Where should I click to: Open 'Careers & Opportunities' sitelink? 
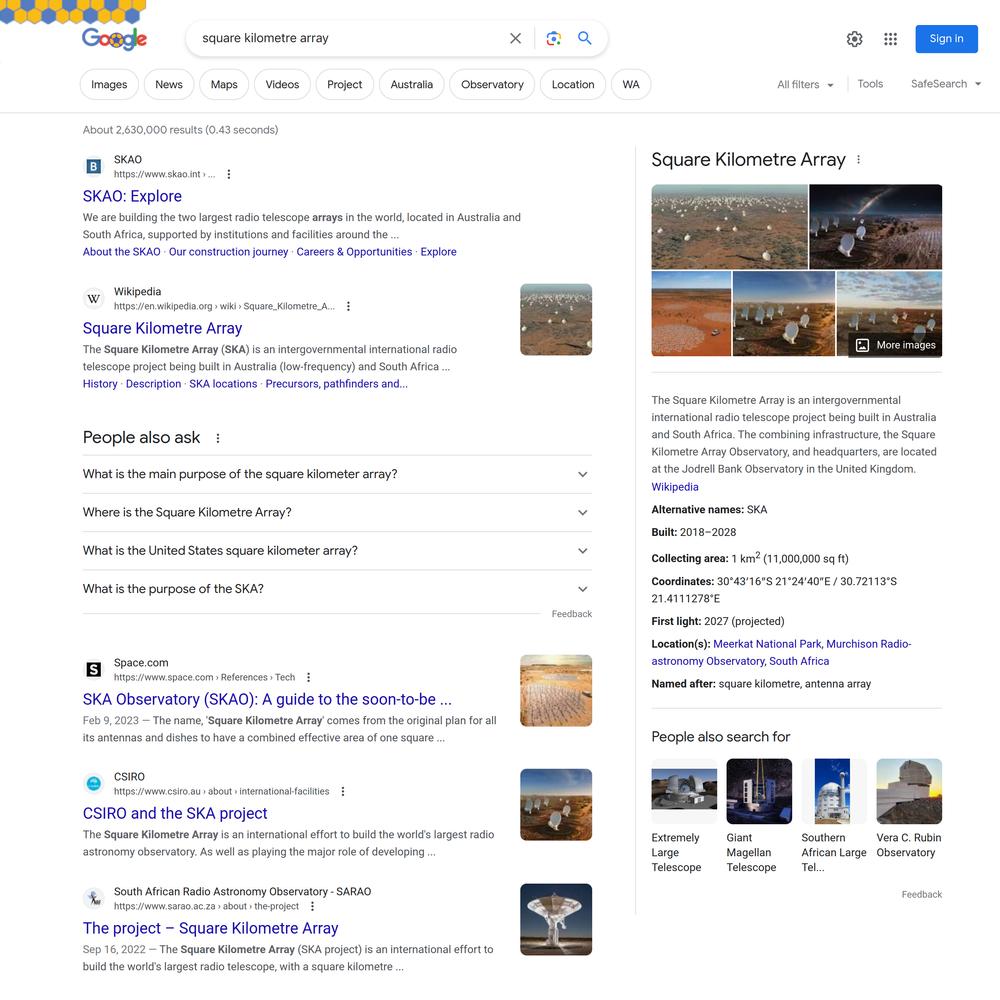tap(354, 252)
